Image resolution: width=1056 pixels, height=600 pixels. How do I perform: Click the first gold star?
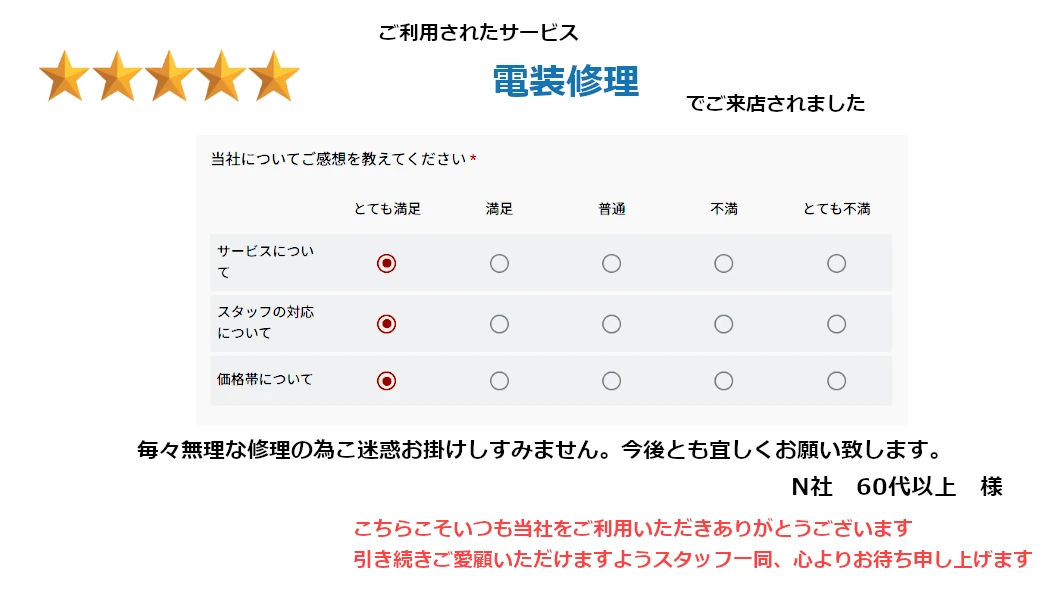[x=65, y=77]
